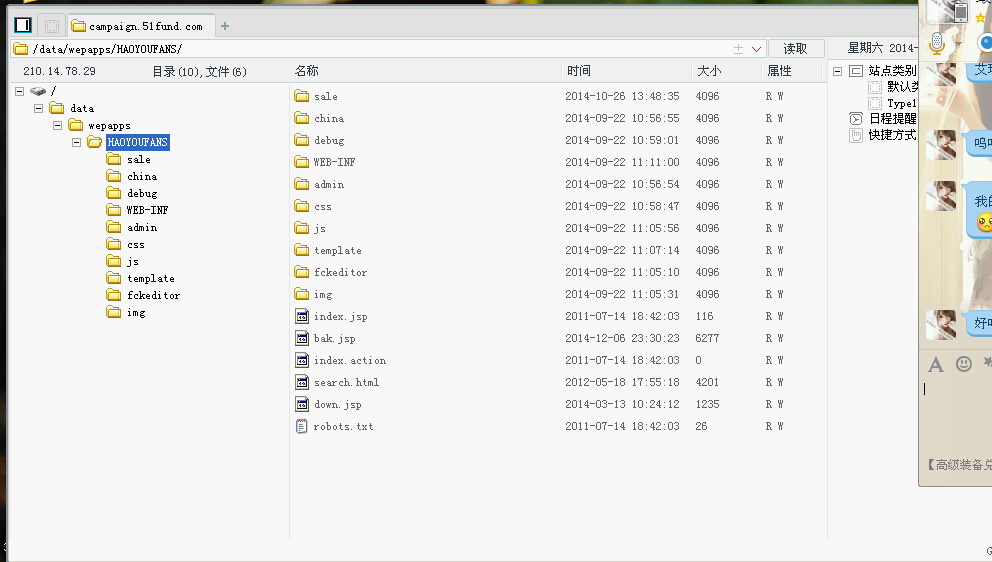
Task: Click font A icon in chat window
Action: [936, 365]
